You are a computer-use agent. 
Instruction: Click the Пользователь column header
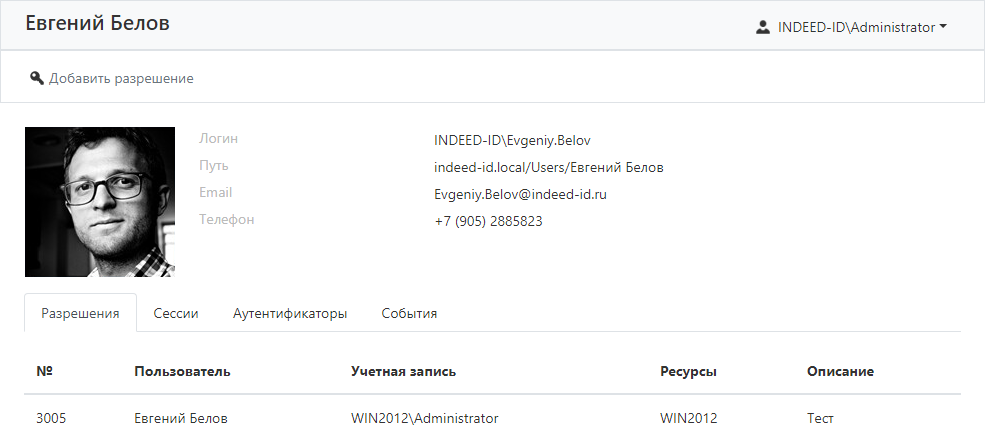point(183,371)
